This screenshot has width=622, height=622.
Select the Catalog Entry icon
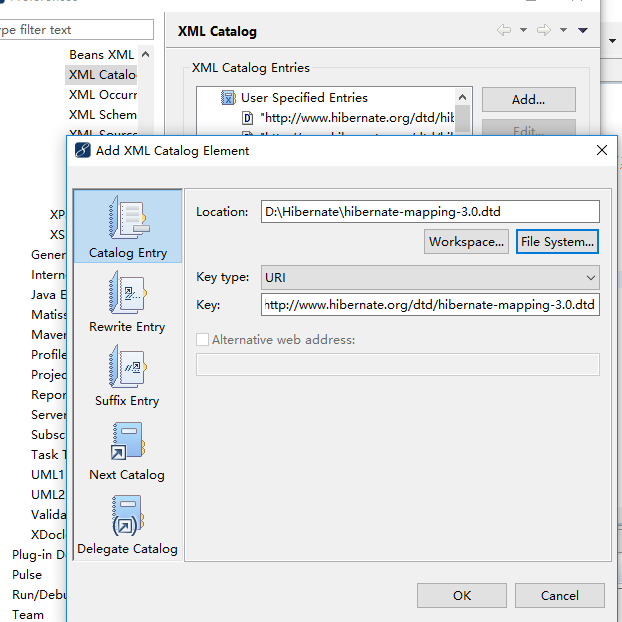(128, 217)
